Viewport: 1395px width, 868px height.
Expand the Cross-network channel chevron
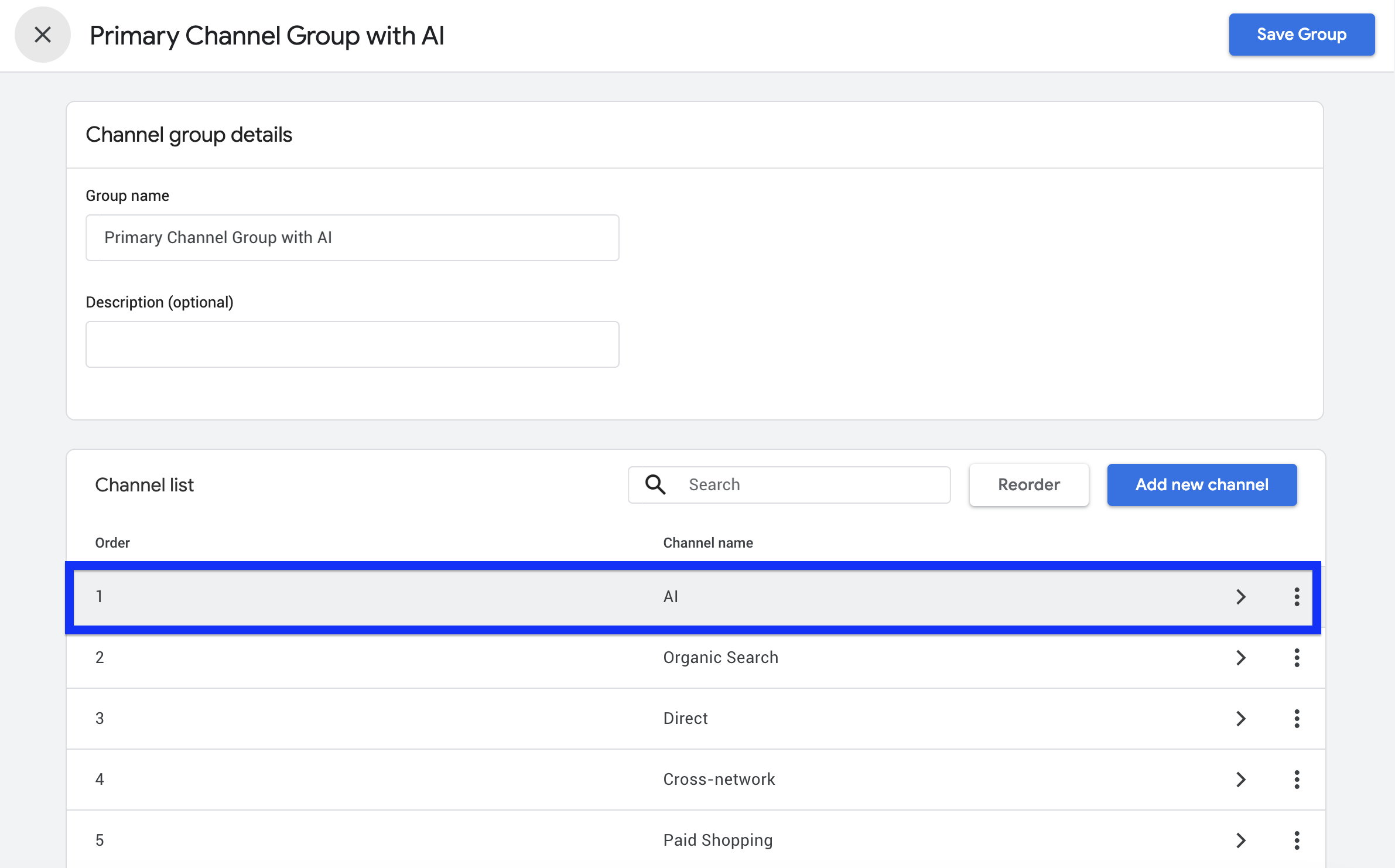click(1240, 779)
